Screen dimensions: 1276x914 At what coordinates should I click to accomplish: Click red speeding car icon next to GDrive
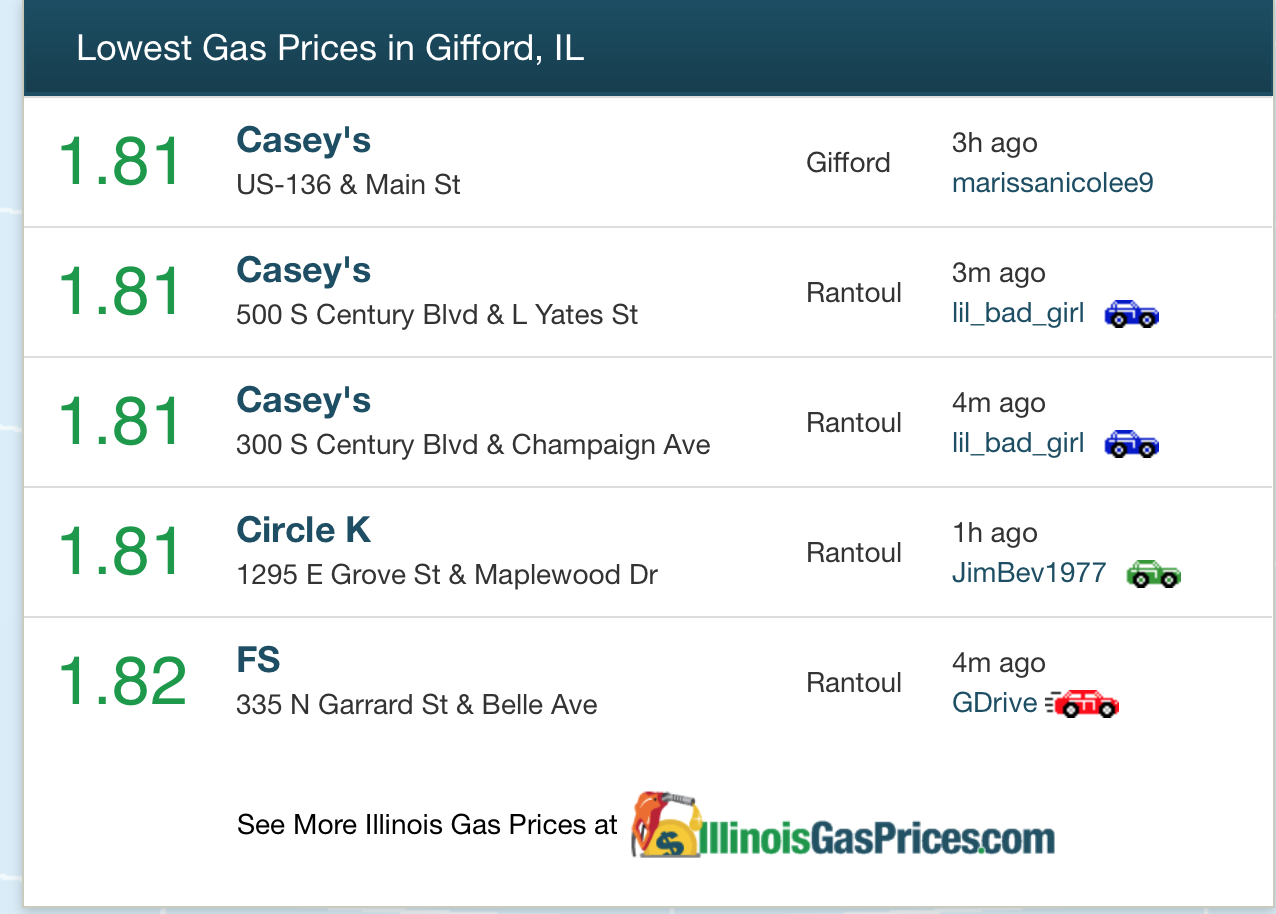point(1082,704)
